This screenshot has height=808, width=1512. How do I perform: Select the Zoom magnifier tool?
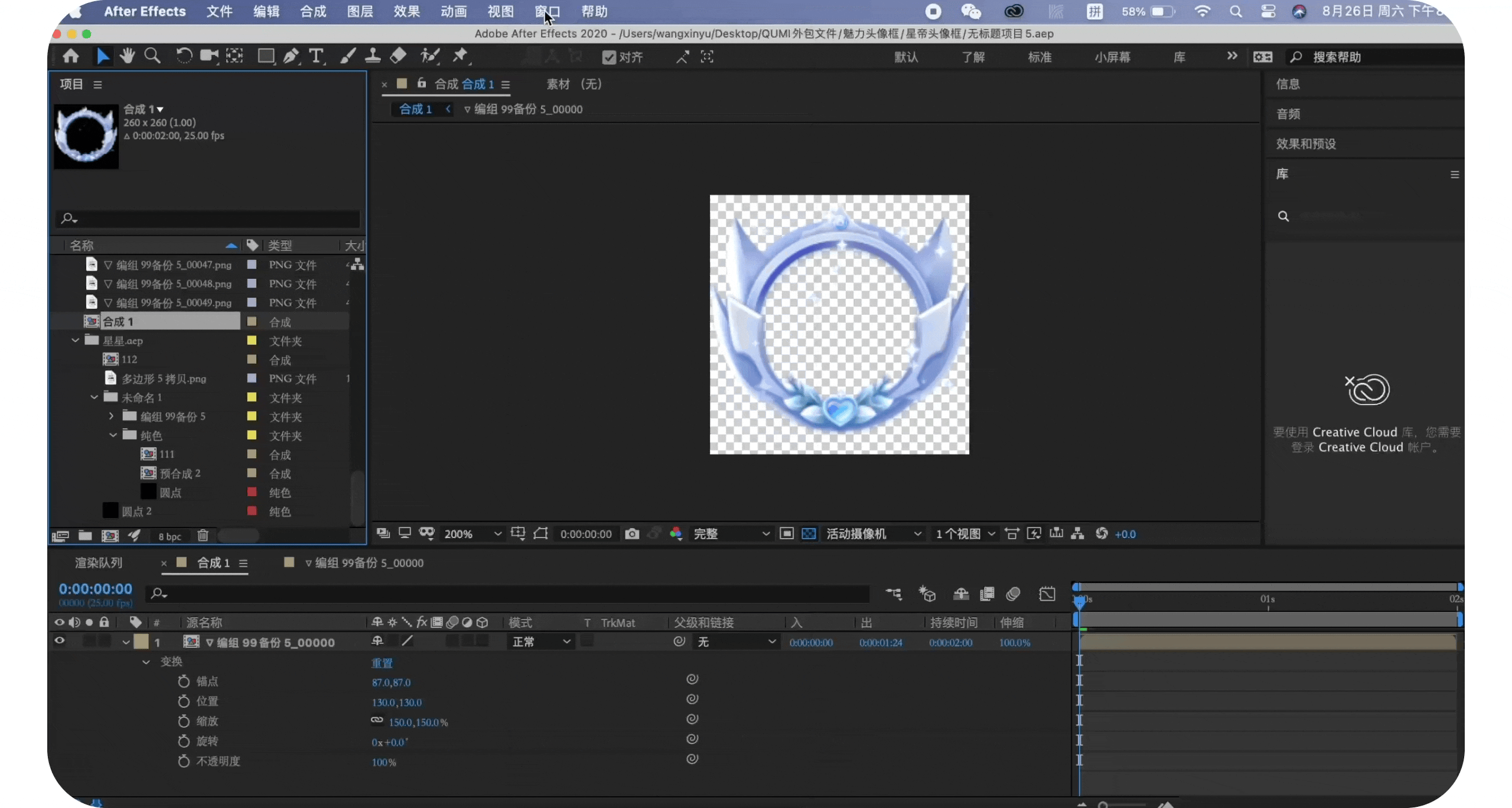[x=152, y=56]
